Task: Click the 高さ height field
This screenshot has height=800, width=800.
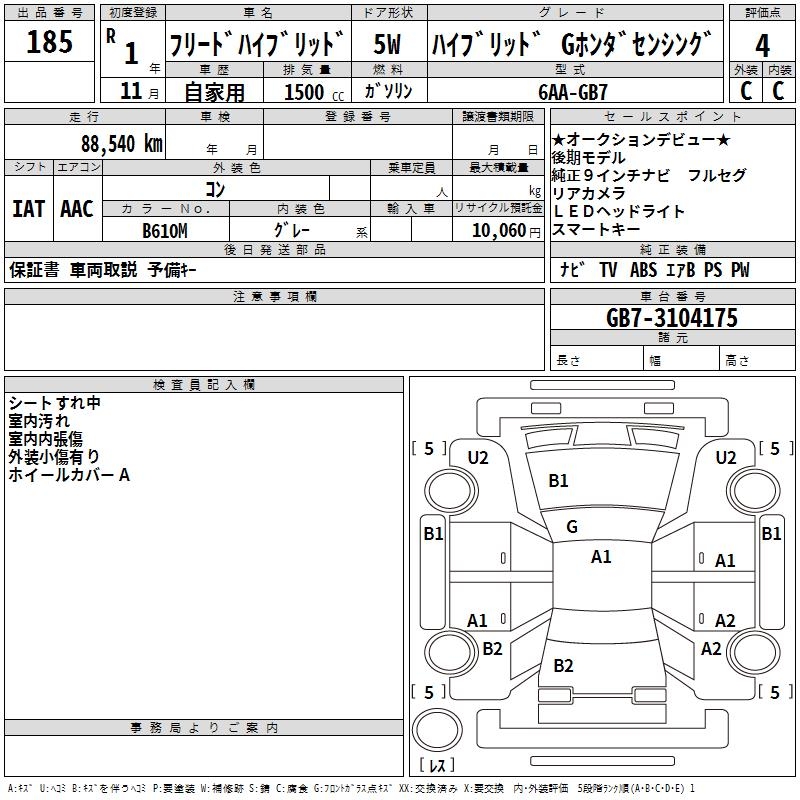Action: click(757, 358)
